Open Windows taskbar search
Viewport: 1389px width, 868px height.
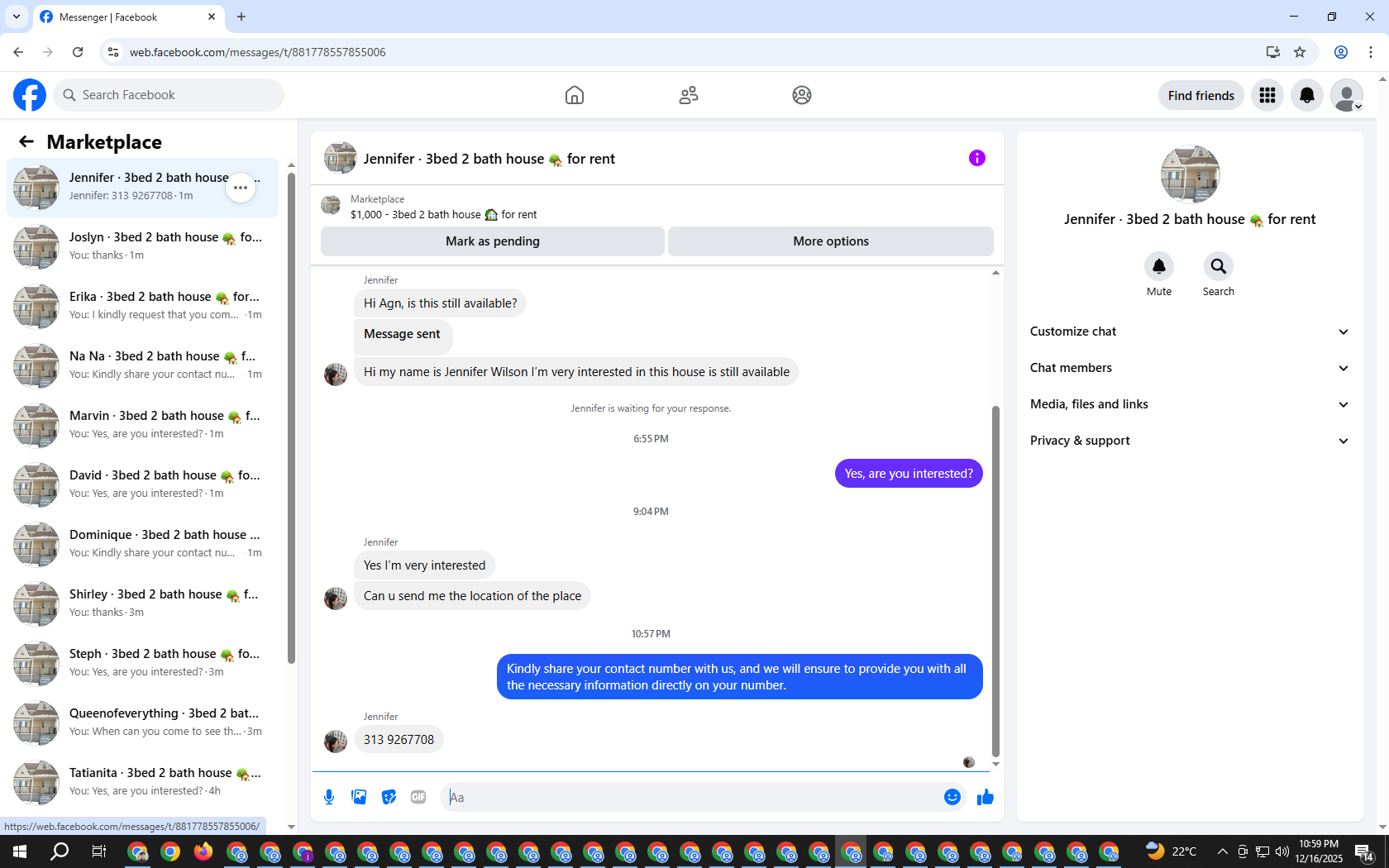(60, 851)
